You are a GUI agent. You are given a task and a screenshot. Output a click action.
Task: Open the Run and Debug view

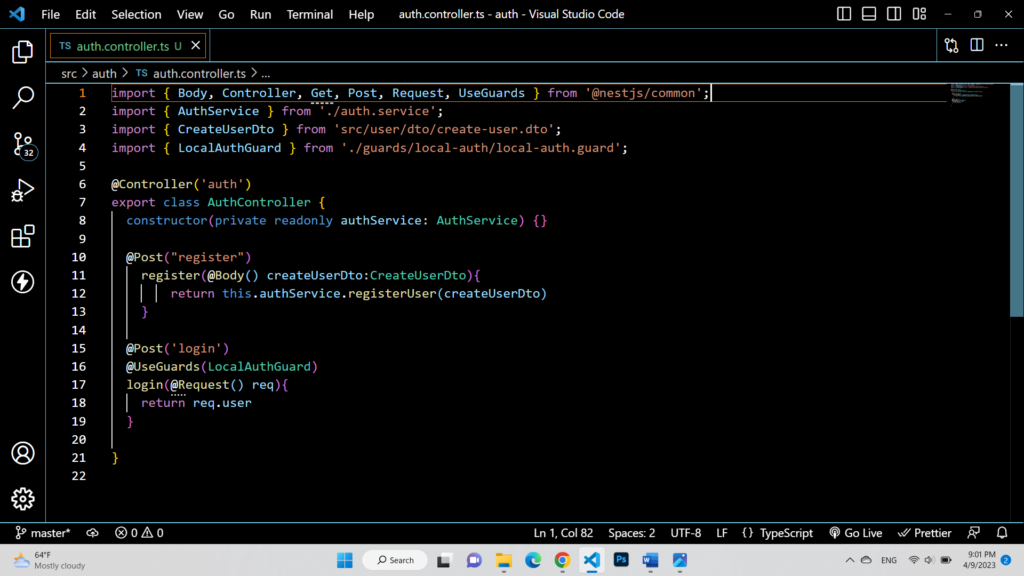pos(23,191)
